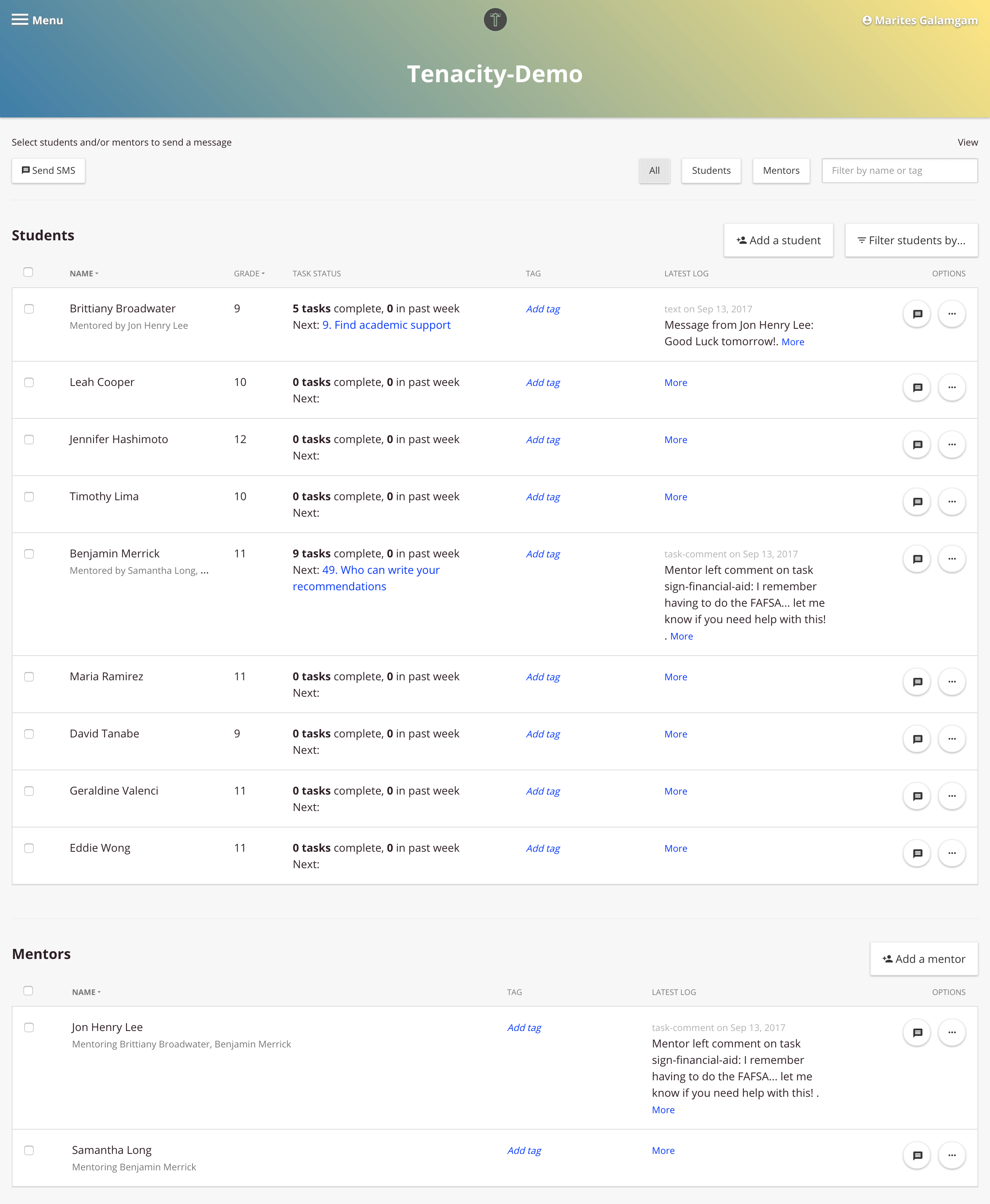Click the Tenacity logo icon
This screenshot has height=1204, width=990.
[x=495, y=20]
